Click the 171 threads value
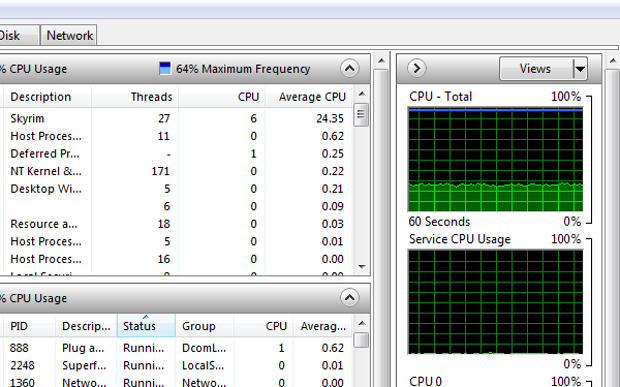 (x=161, y=171)
